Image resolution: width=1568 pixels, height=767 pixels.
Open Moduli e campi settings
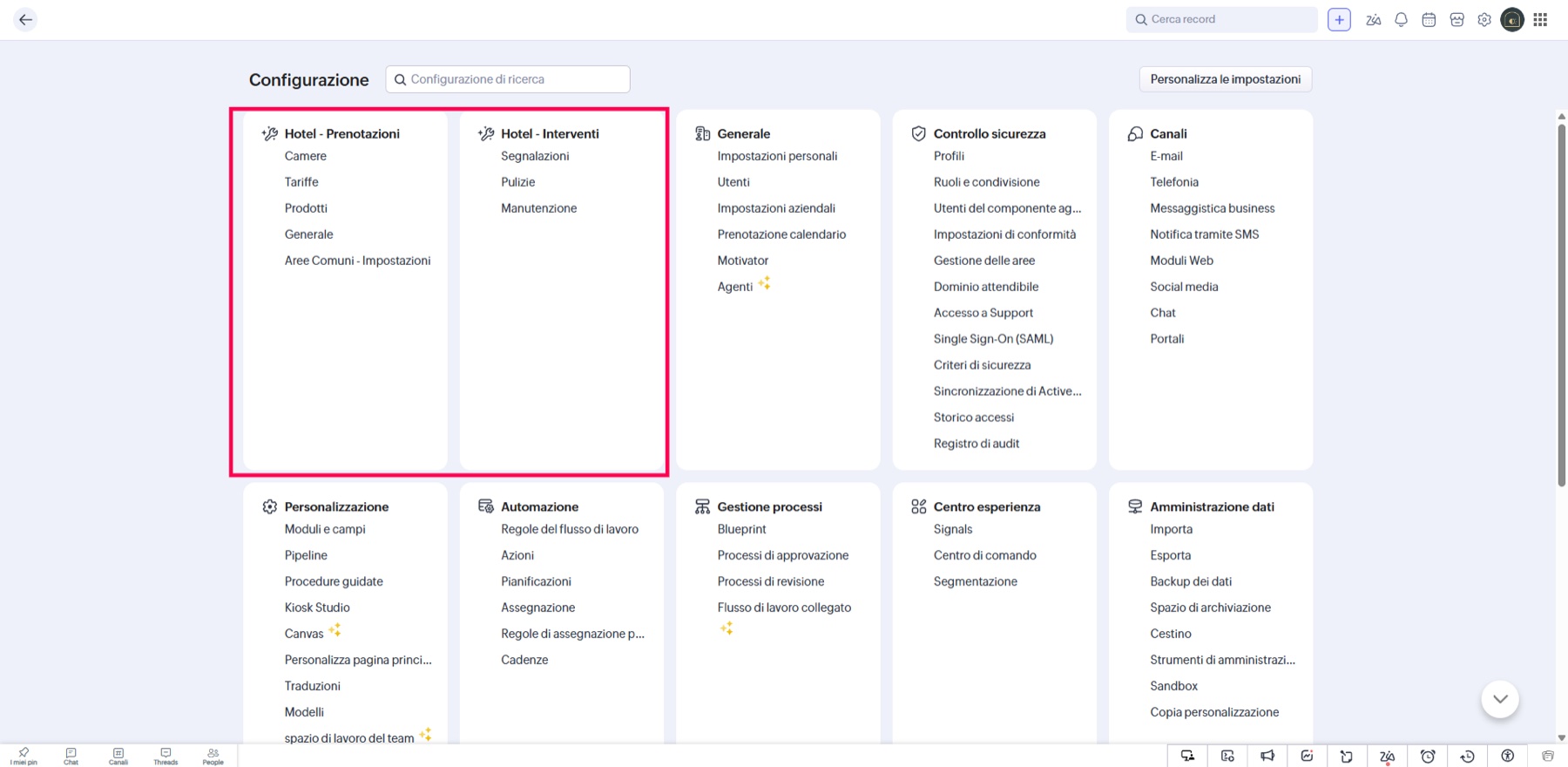click(325, 529)
